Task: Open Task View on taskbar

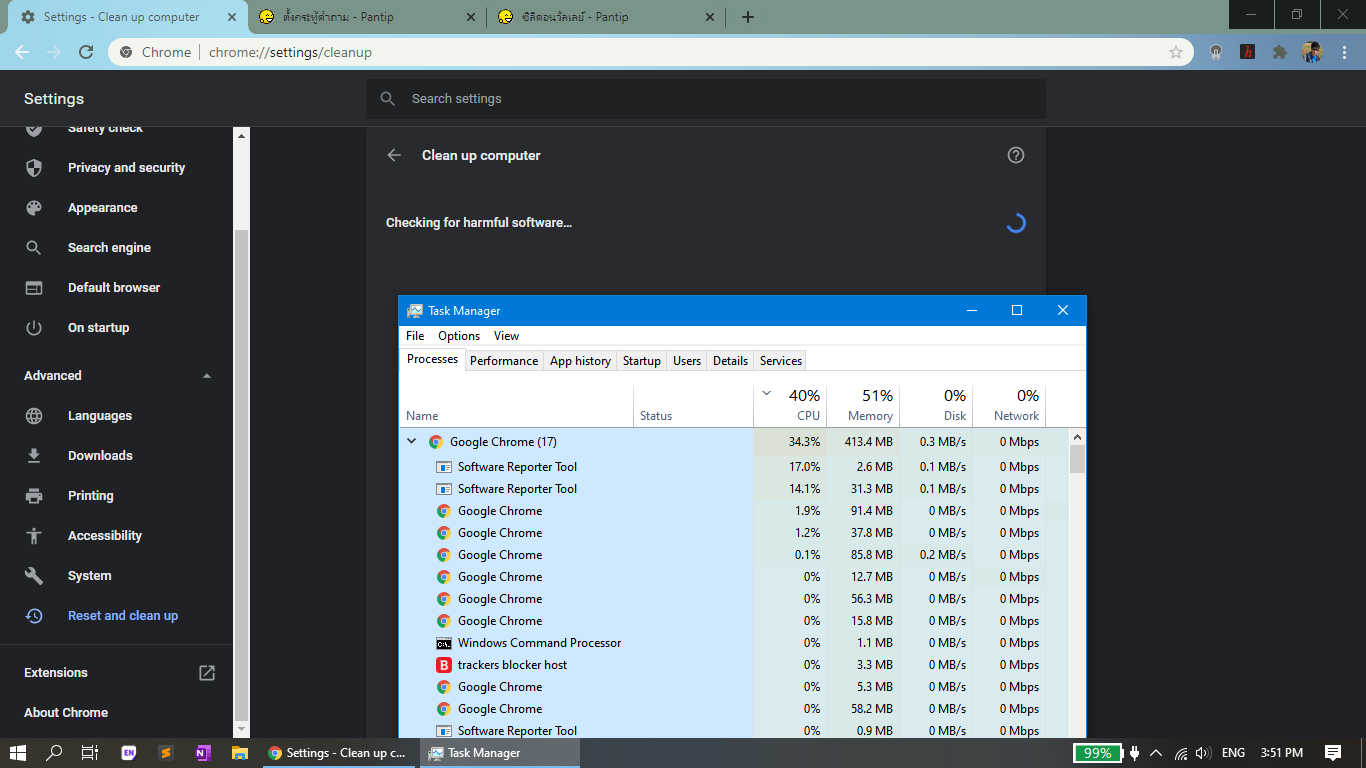Action: pyautogui.click(x=90, y=753)
